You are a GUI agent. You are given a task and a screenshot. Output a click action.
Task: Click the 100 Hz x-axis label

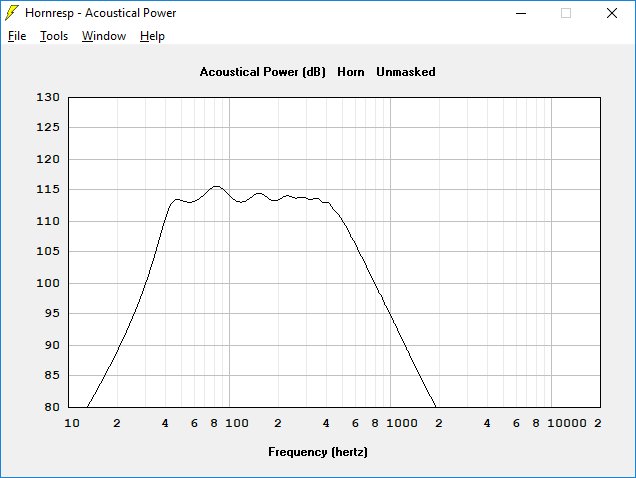pyautogui.click(x=237, y=423)
